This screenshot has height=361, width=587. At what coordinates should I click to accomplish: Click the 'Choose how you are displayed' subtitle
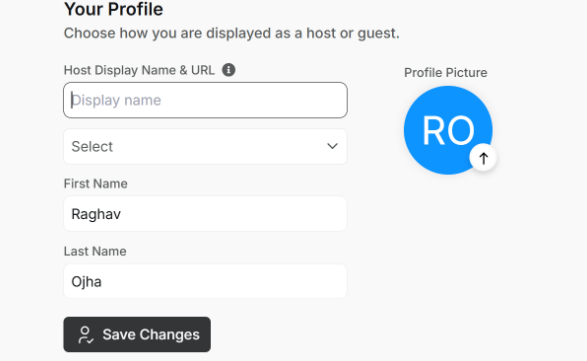pos(231,33)
